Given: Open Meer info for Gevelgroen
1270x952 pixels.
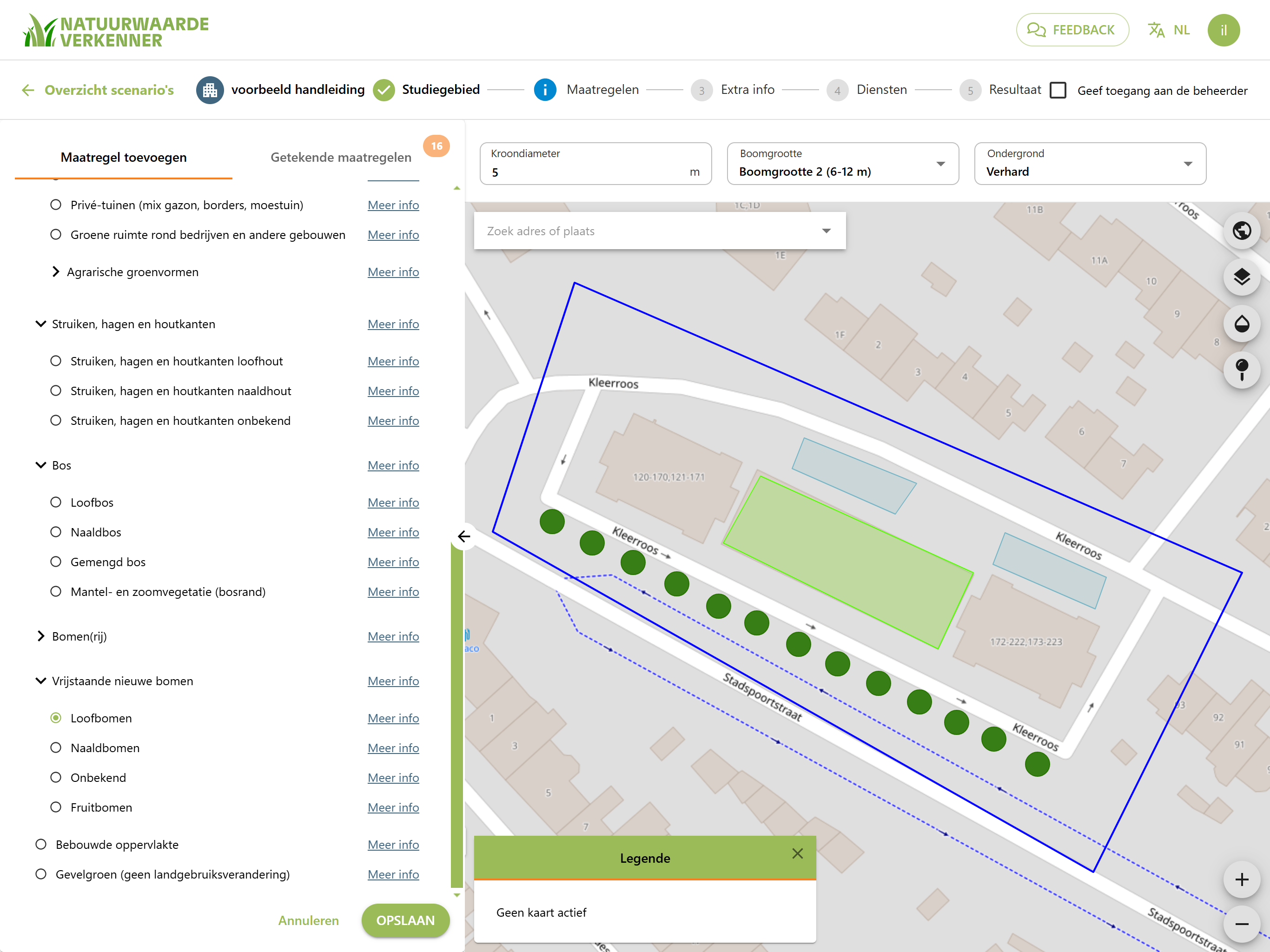Looking at the screenshot, I should [393, 874].
